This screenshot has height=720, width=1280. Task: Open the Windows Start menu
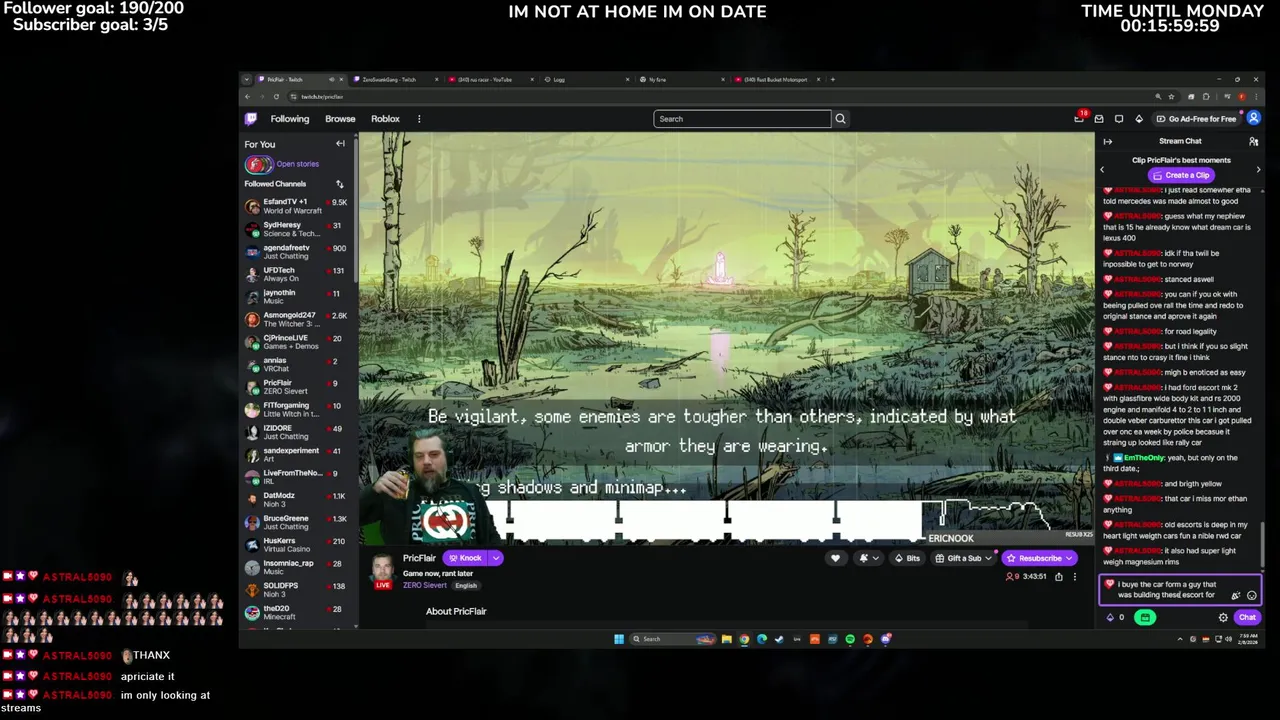click(619, 639)
